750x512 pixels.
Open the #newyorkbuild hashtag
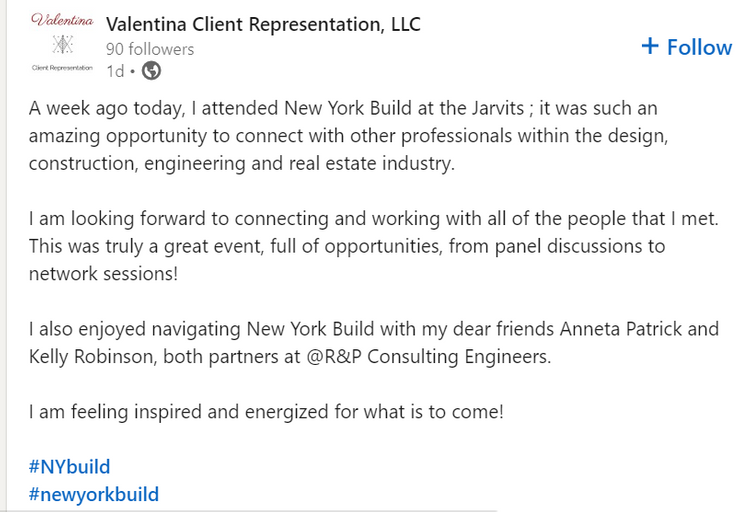pos(94,494)
